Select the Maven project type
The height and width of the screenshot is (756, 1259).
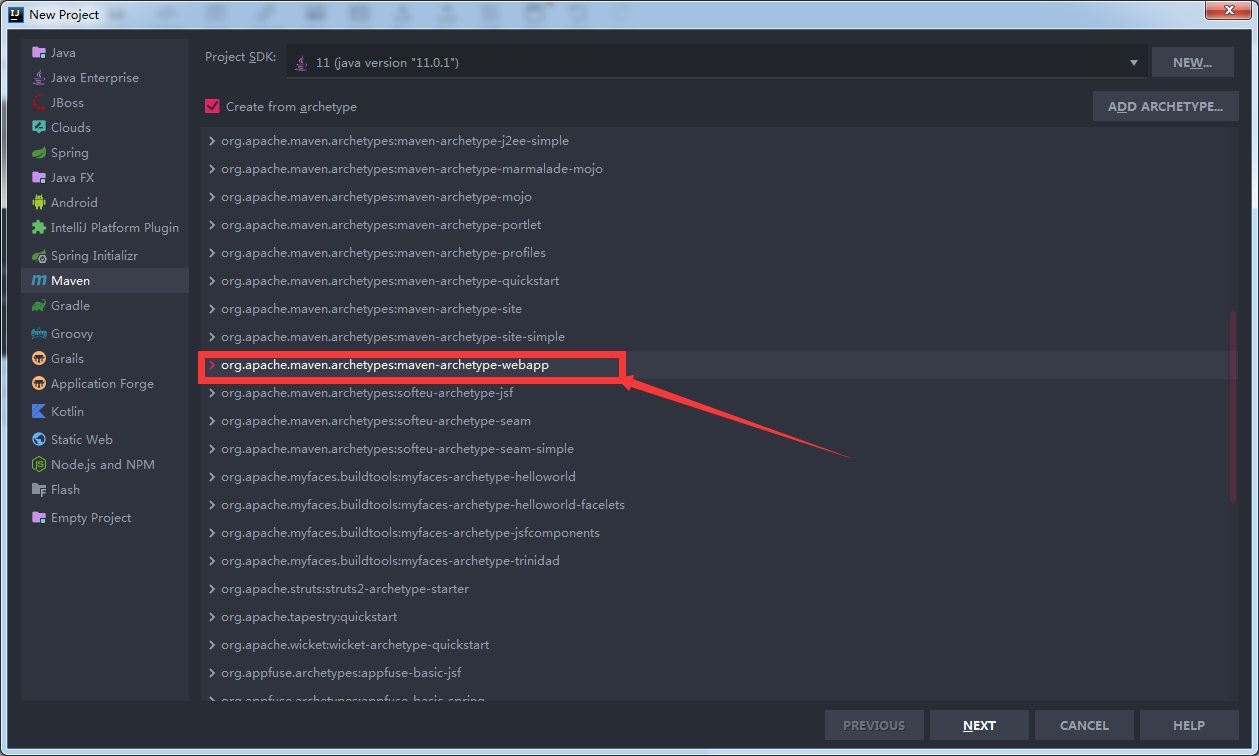coord(68,280)
